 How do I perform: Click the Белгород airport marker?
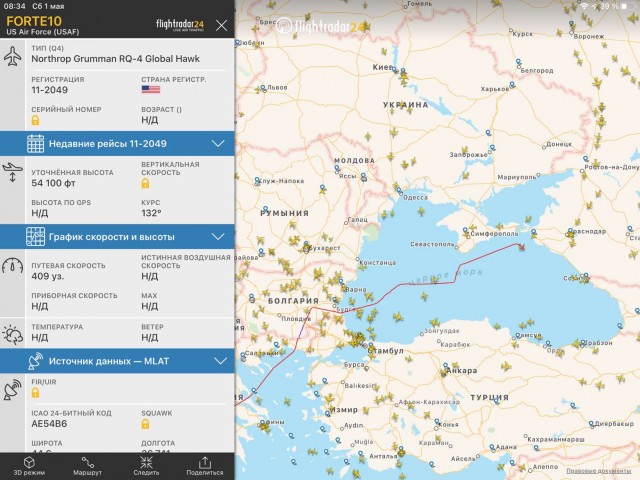(x=518, y=62)
